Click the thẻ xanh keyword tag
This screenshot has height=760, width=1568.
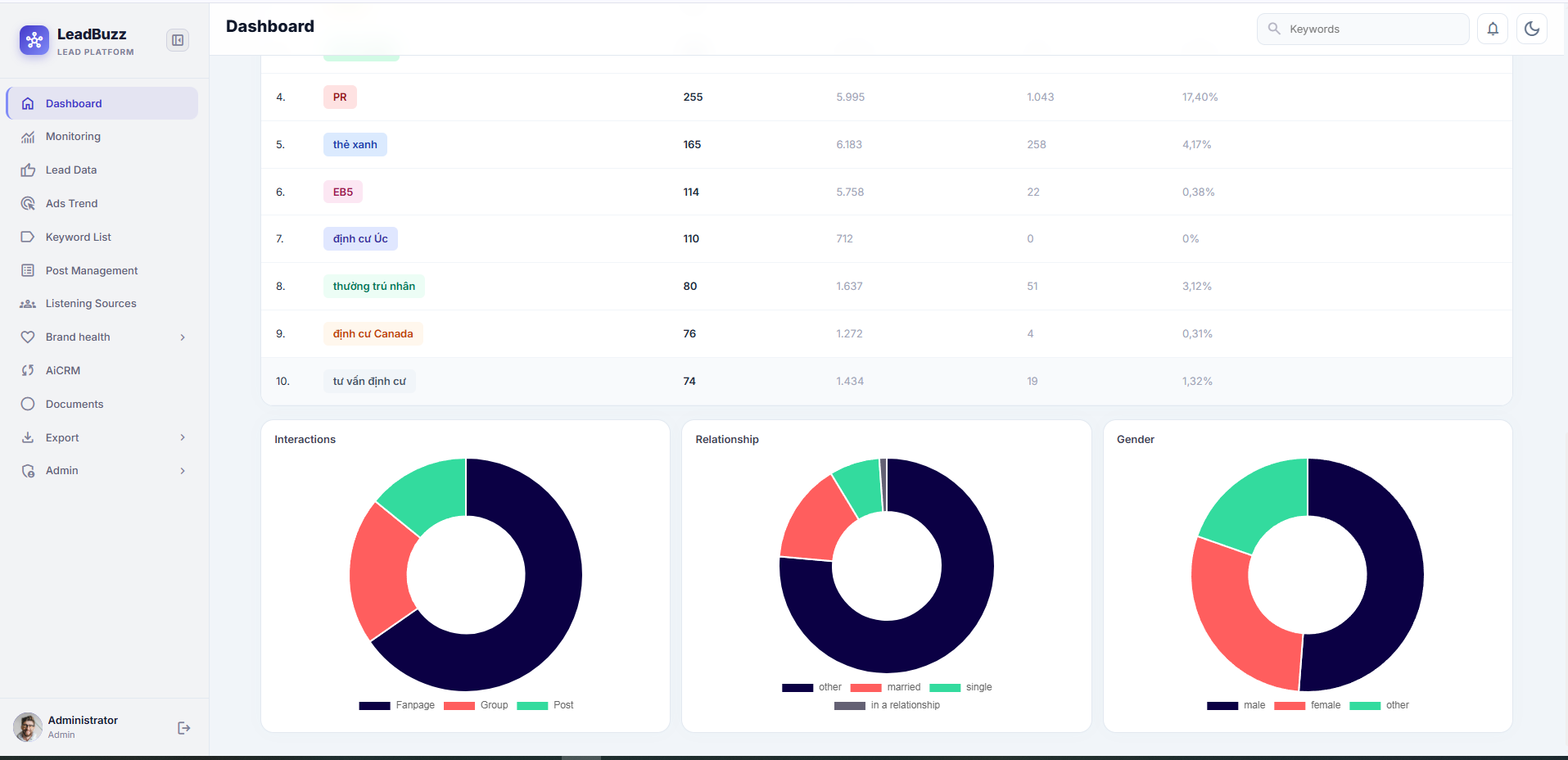click(x=355, y=144)
